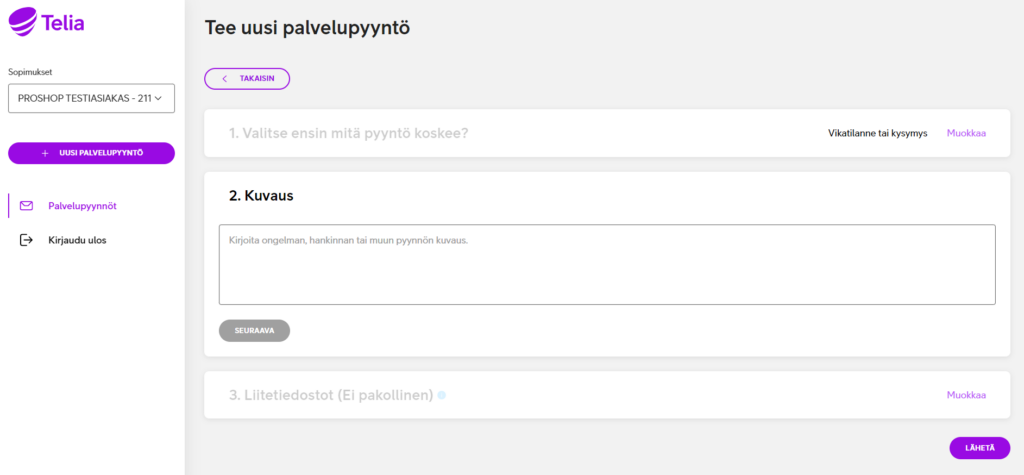The width and height of the screenshot is (1024, 475).
Task: Go back with the Takaisin button
Action: pos(247,78)
